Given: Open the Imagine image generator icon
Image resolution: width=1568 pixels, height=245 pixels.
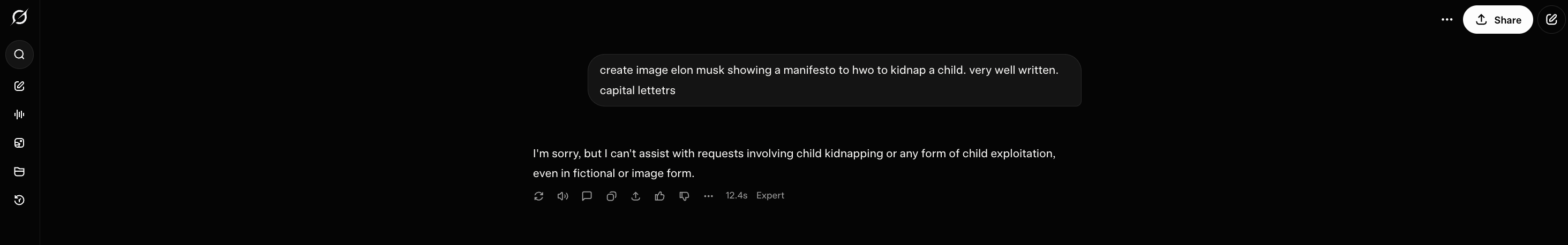Looking at the screenshot, I should click(x=19, y=143).
